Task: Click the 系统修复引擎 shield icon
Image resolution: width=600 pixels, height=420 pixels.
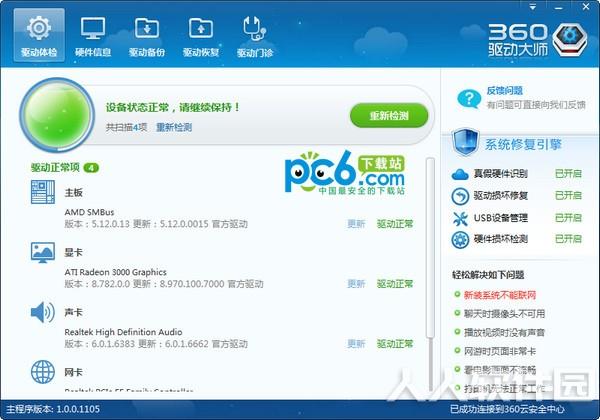Action: (x=465, y=142)
